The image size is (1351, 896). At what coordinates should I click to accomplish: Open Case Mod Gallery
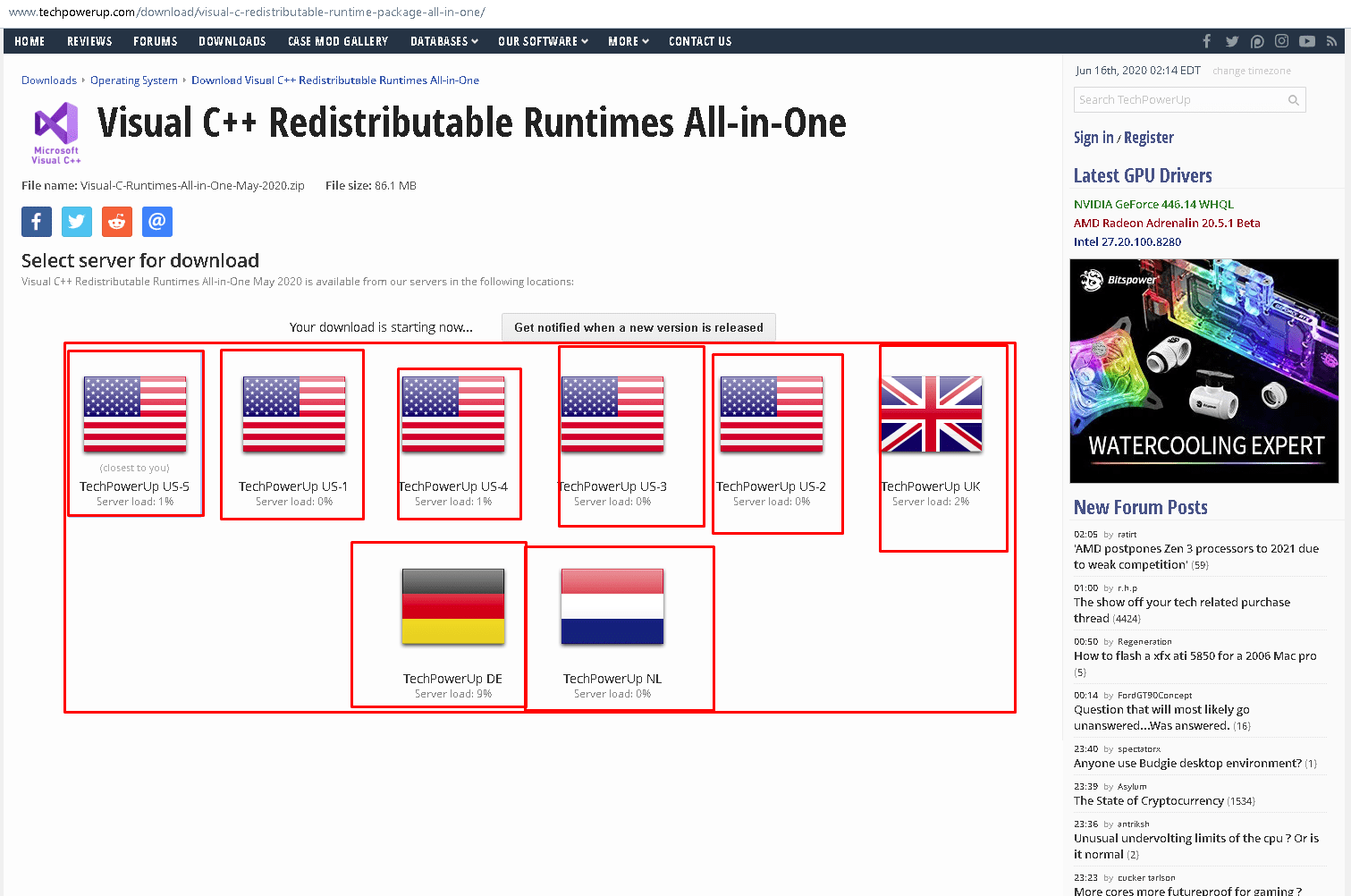click(x=338, y=41)
